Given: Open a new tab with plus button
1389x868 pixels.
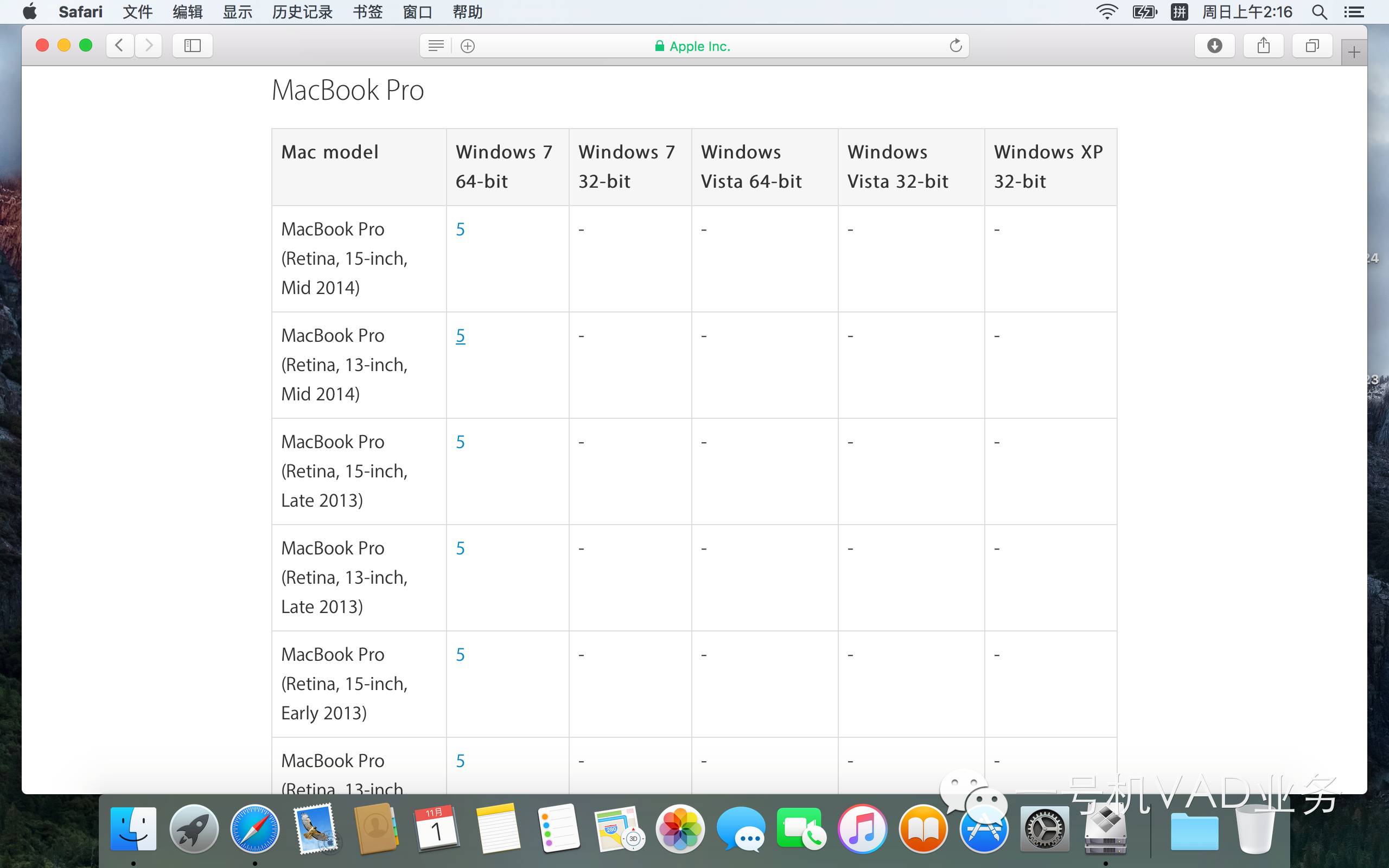Looking at the screenshot, I should (1354, 53).
